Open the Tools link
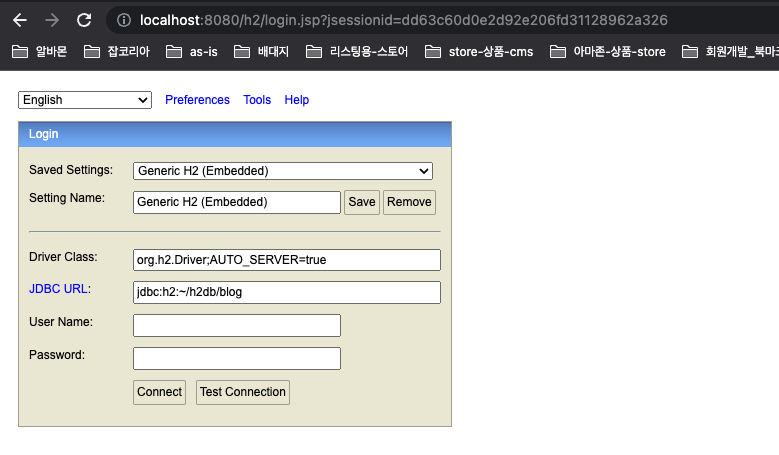This screenshot has width=779, height=455. coord(257,100)
